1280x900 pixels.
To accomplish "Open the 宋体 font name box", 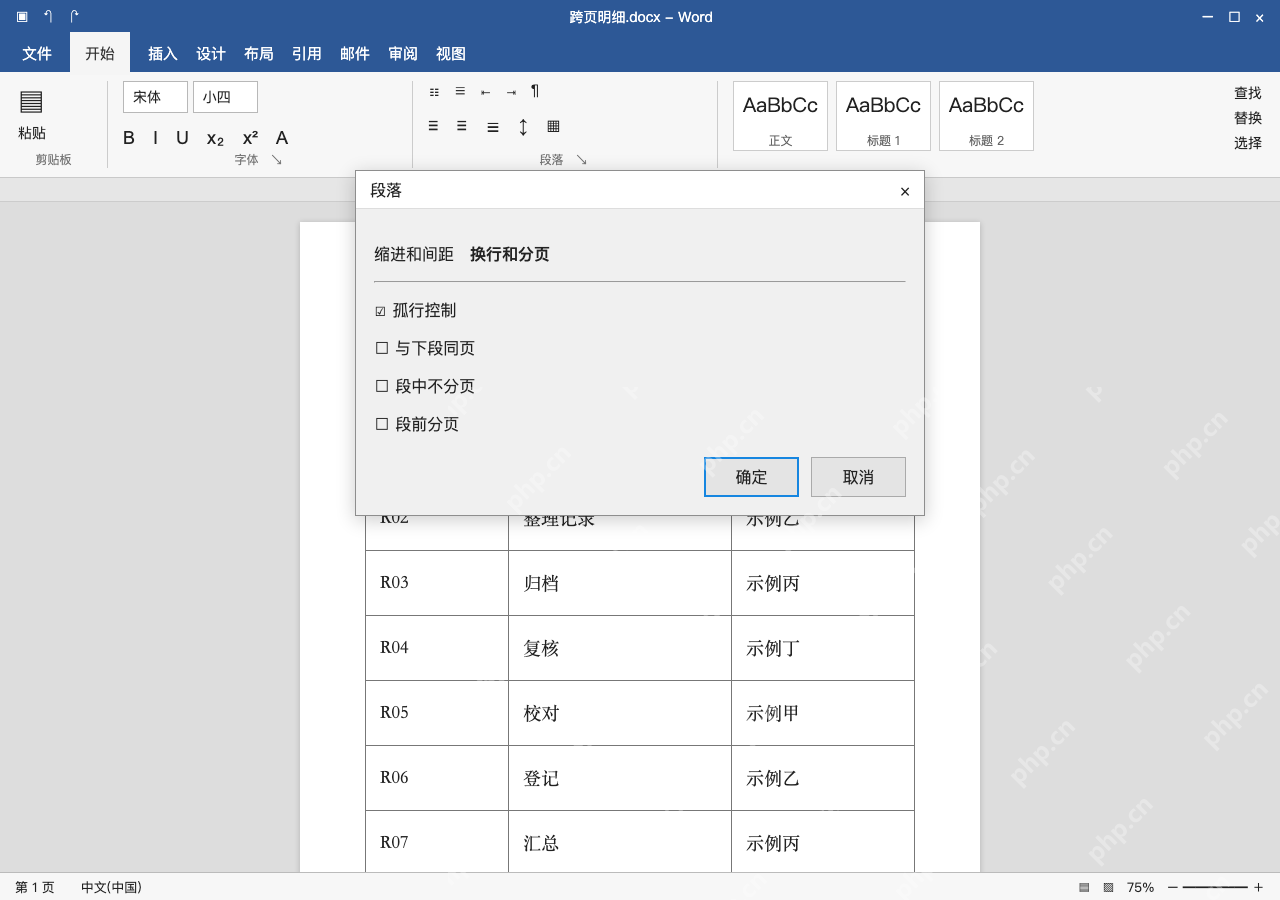I will click(155, 97).
